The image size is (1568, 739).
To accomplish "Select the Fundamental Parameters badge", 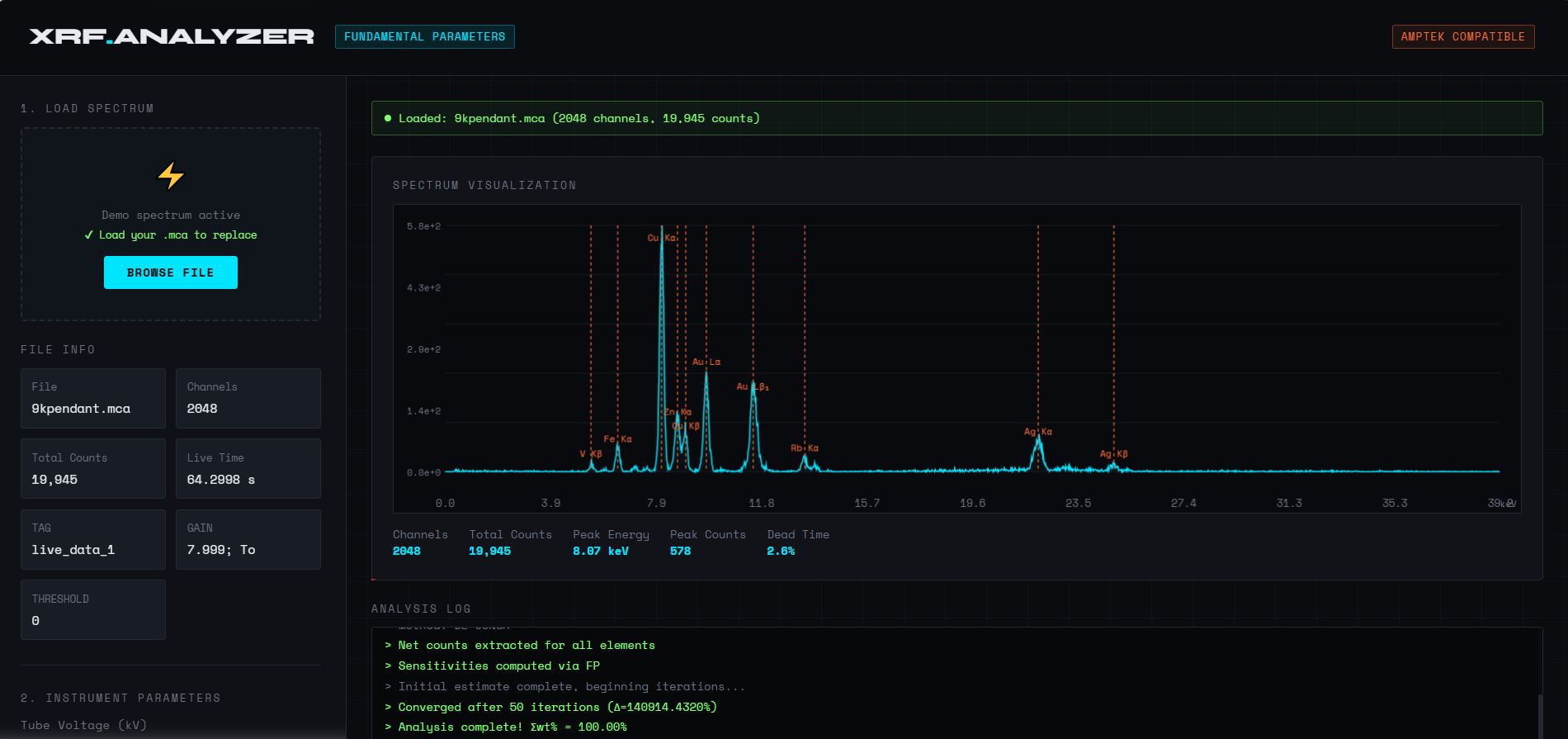I will click(x=425, y=36).
